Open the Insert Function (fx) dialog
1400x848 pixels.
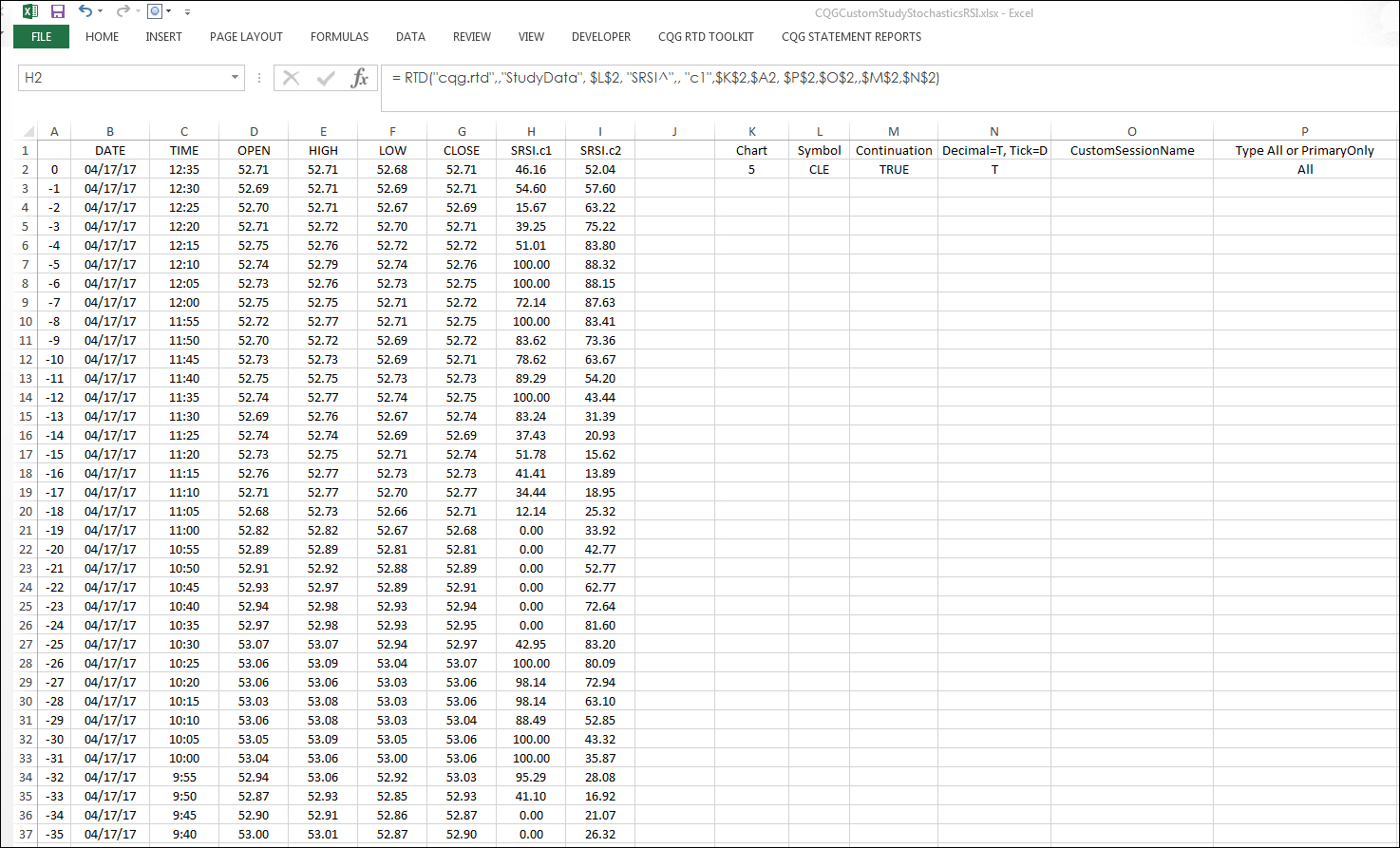click(360, 79)
